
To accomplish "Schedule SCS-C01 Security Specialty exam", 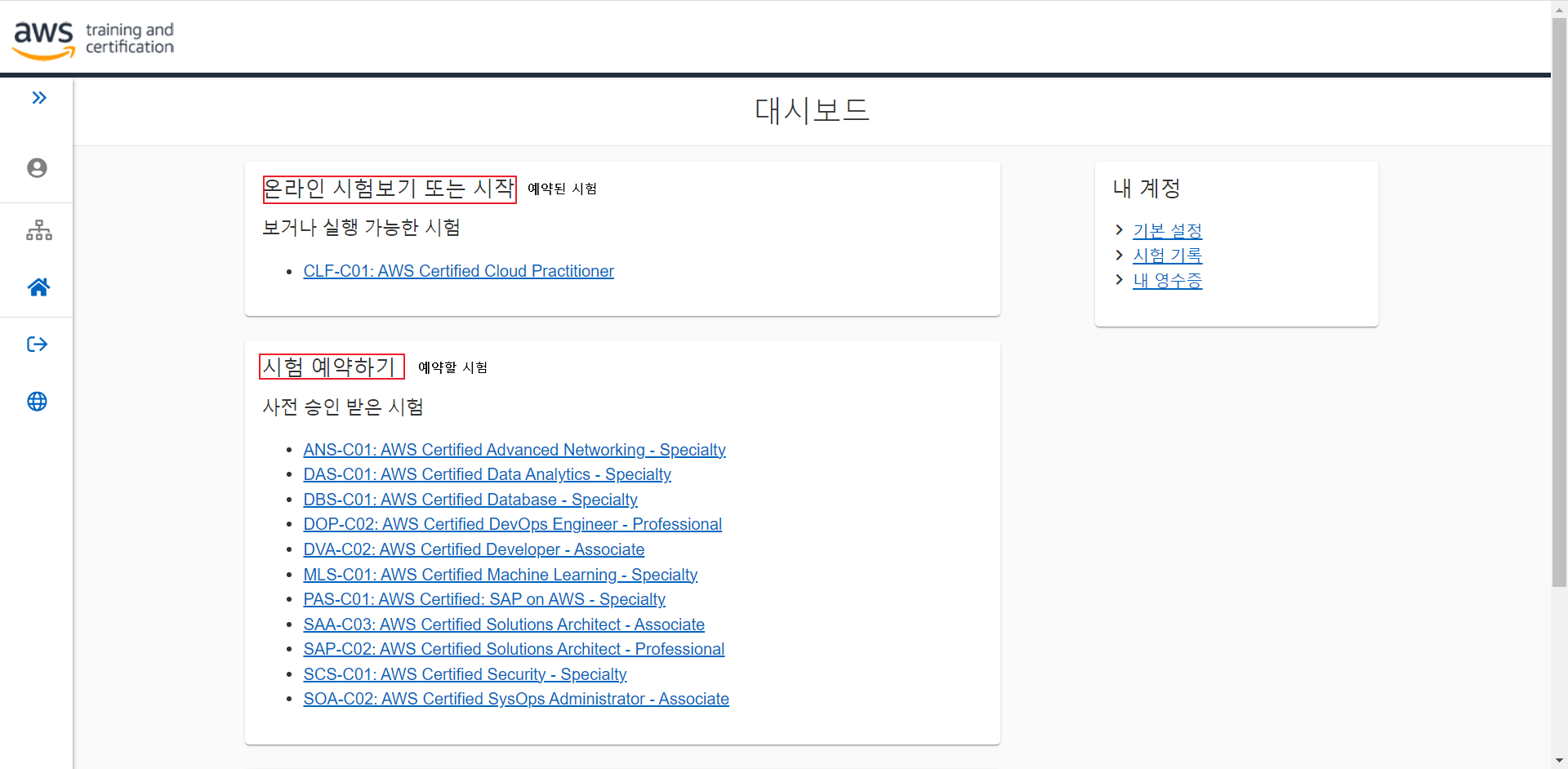I will pos(465,674).
